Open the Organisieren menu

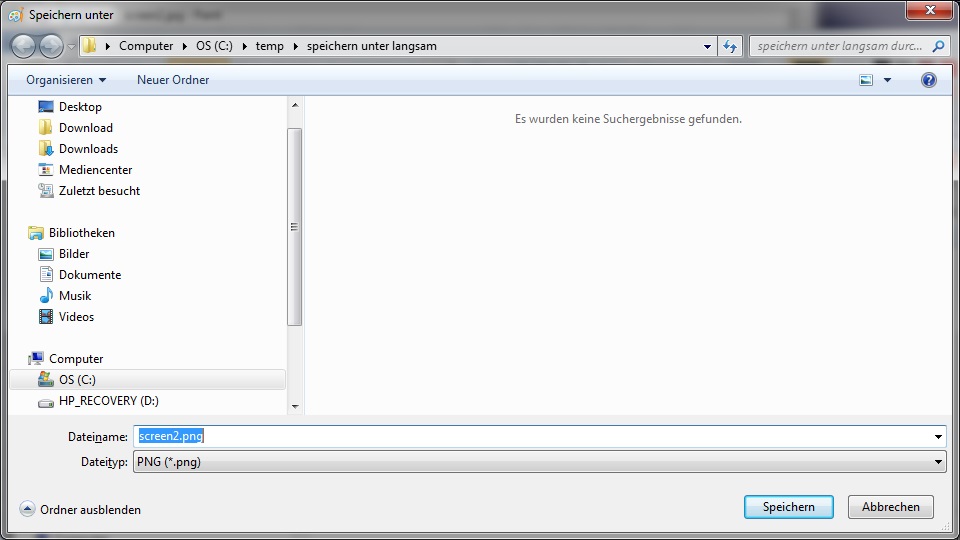[66, 80]
